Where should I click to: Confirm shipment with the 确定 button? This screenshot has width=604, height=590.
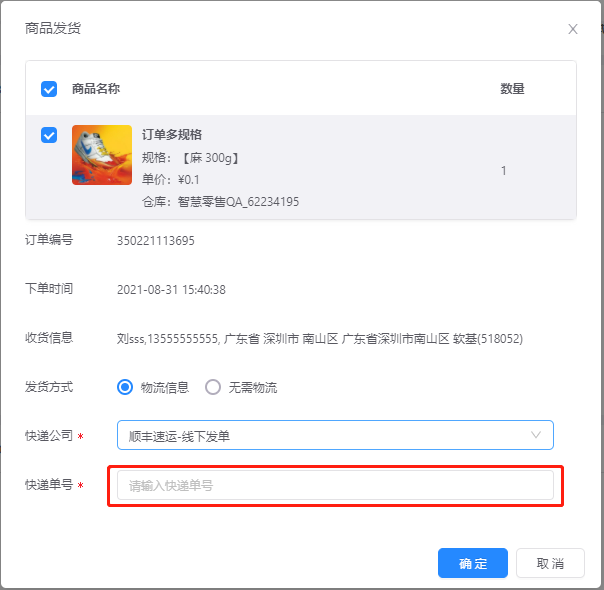click(x=473, y=563)
